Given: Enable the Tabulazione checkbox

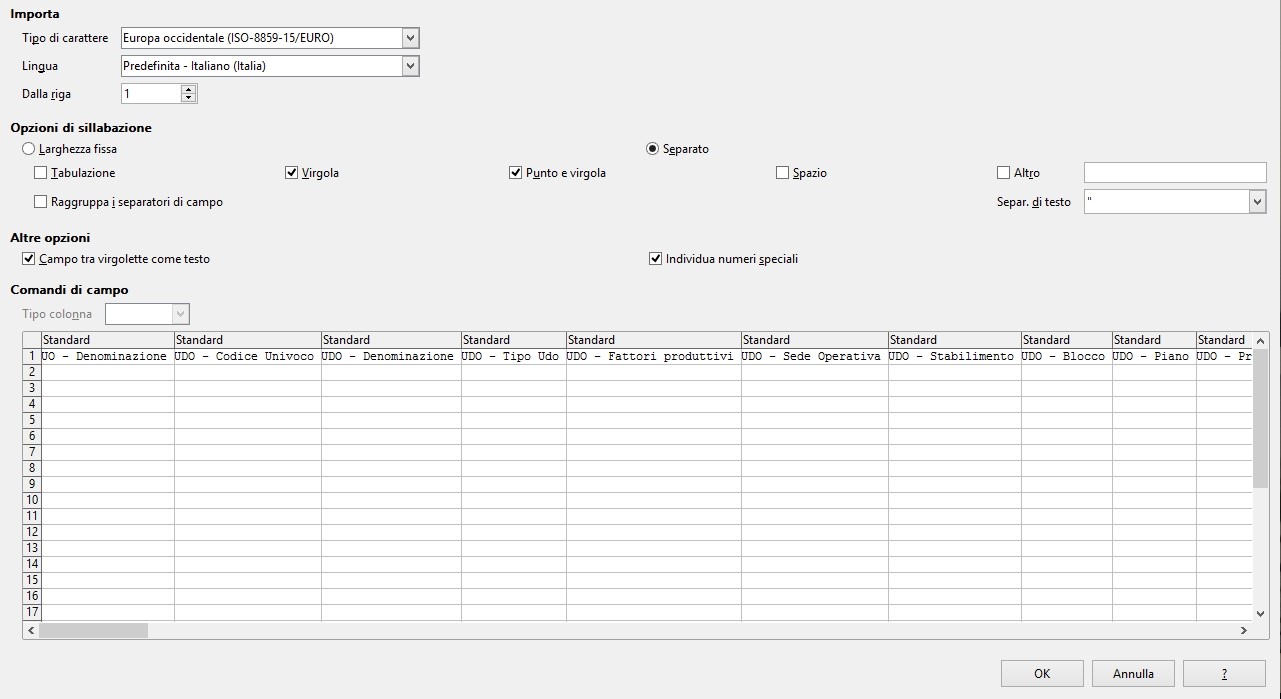Looking at the screenshot, I should [41, 173].
